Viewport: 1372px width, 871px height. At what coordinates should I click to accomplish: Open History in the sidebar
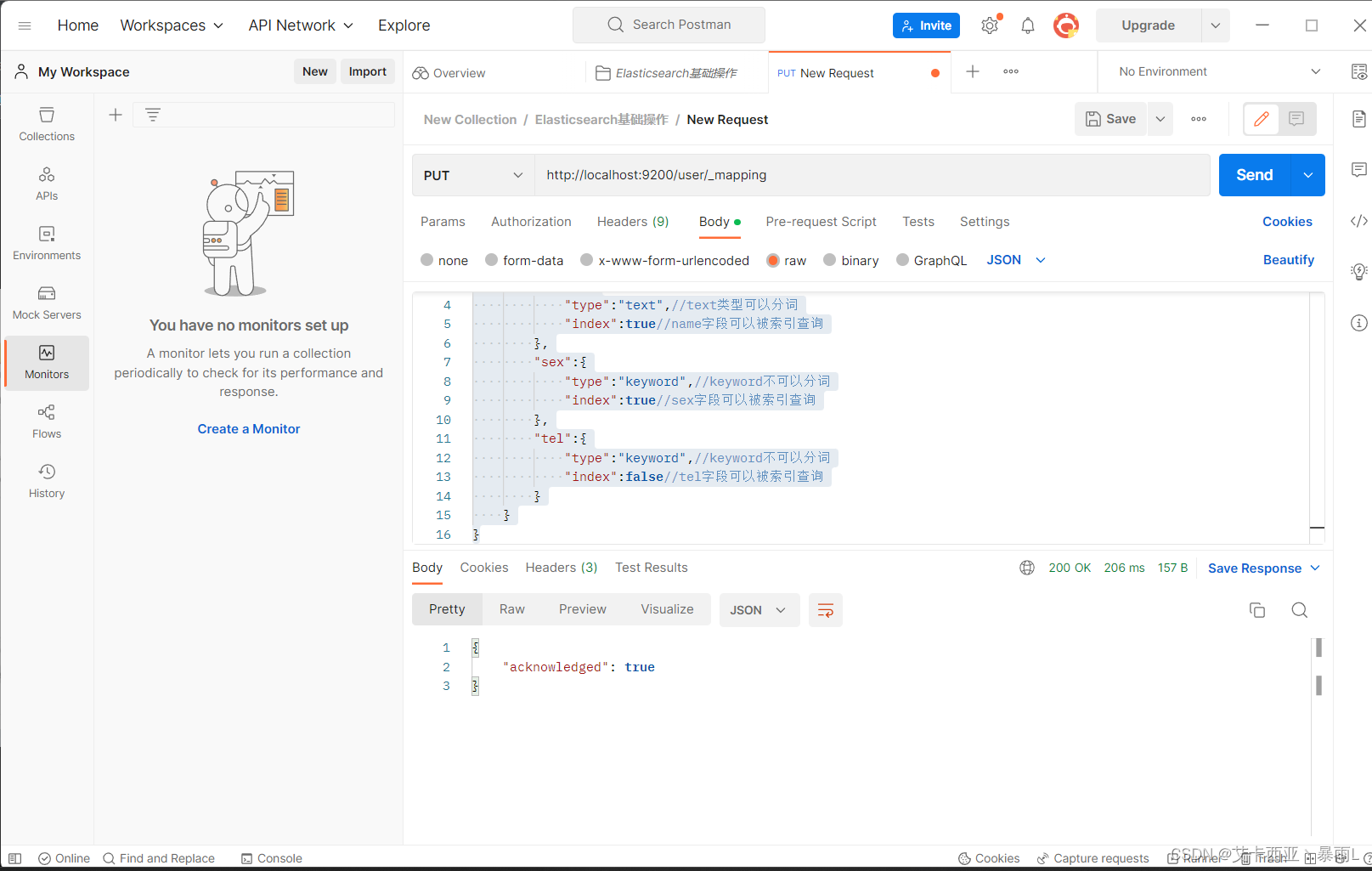[x=47, y=481]
